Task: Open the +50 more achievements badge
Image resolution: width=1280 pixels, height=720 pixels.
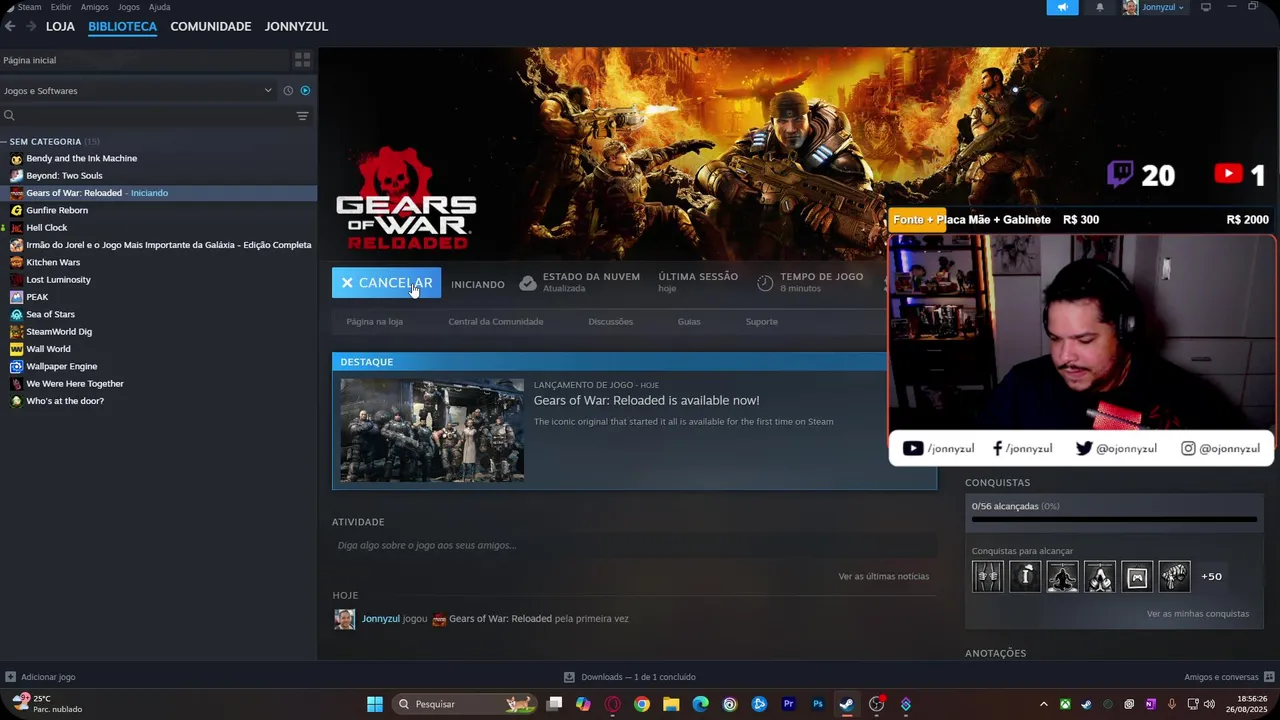Action: 1211,576
